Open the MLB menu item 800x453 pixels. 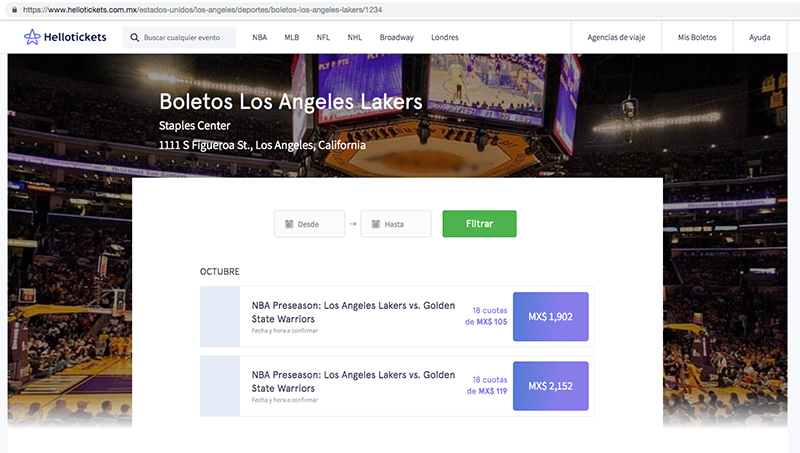click(x=292, y=37)
